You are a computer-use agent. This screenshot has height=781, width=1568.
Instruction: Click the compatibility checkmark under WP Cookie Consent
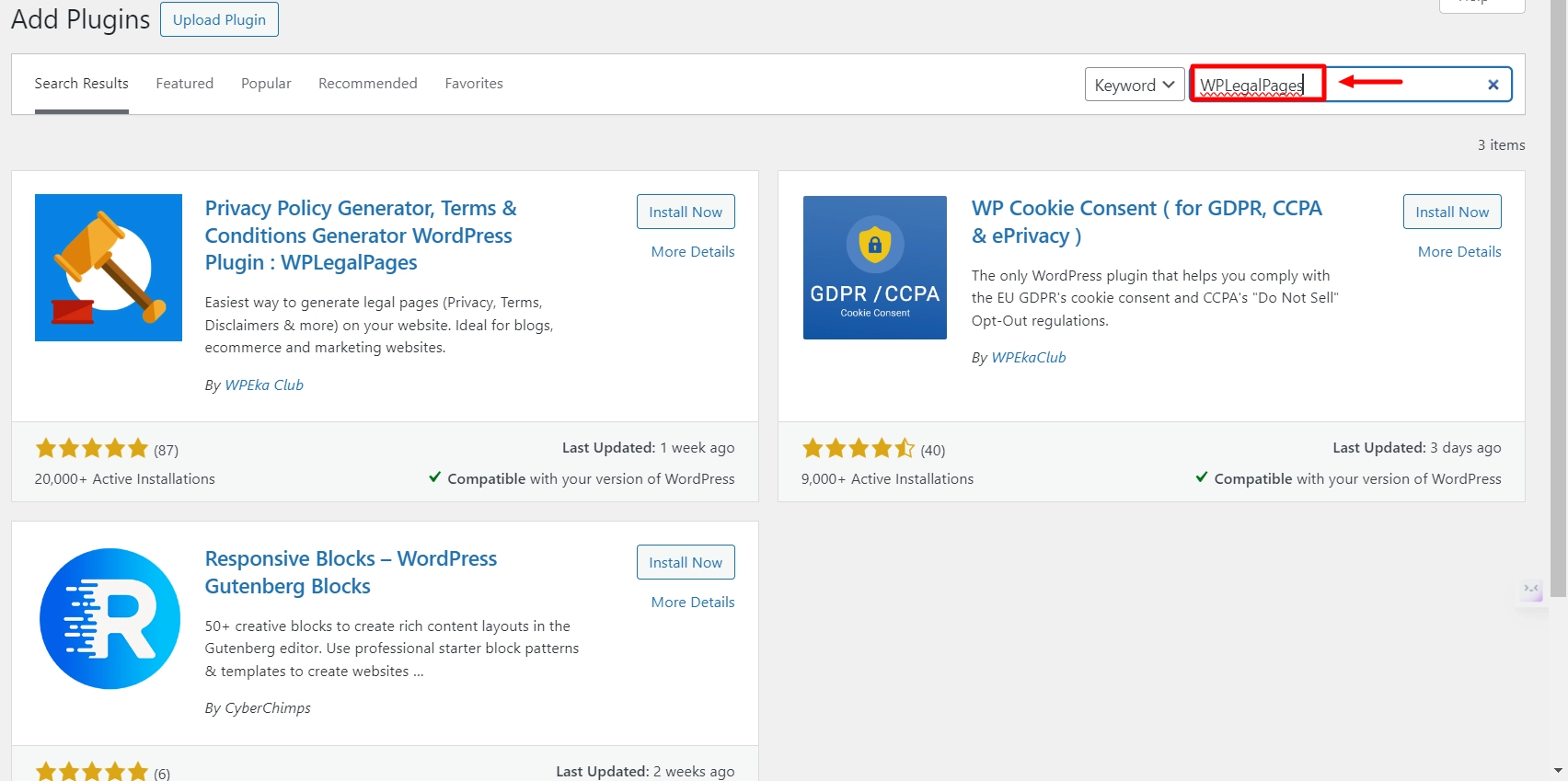1201,477
